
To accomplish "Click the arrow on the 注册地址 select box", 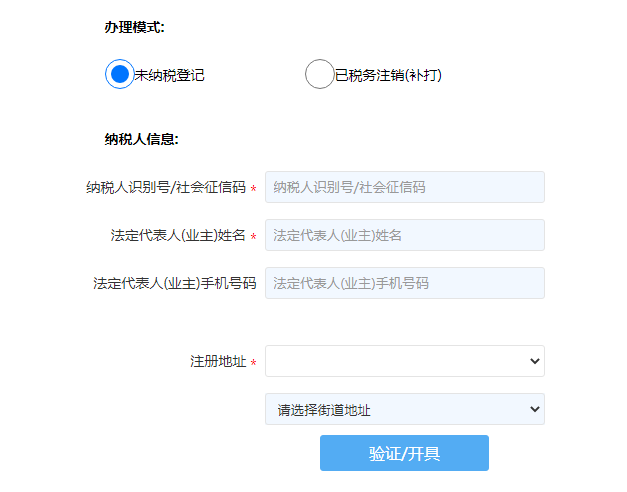I will [534, 361].
